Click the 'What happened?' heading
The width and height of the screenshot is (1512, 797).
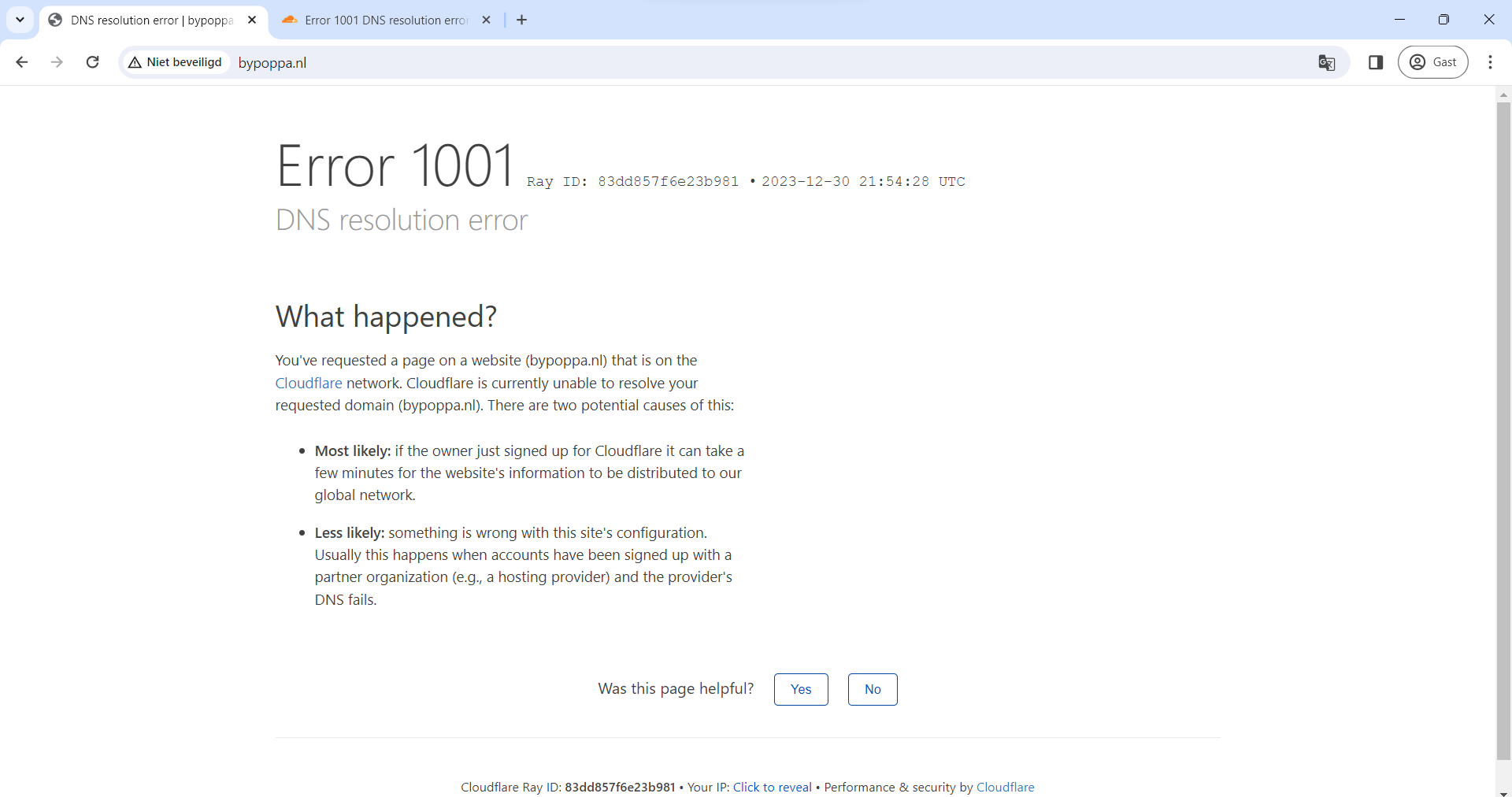tap(386, 317)
